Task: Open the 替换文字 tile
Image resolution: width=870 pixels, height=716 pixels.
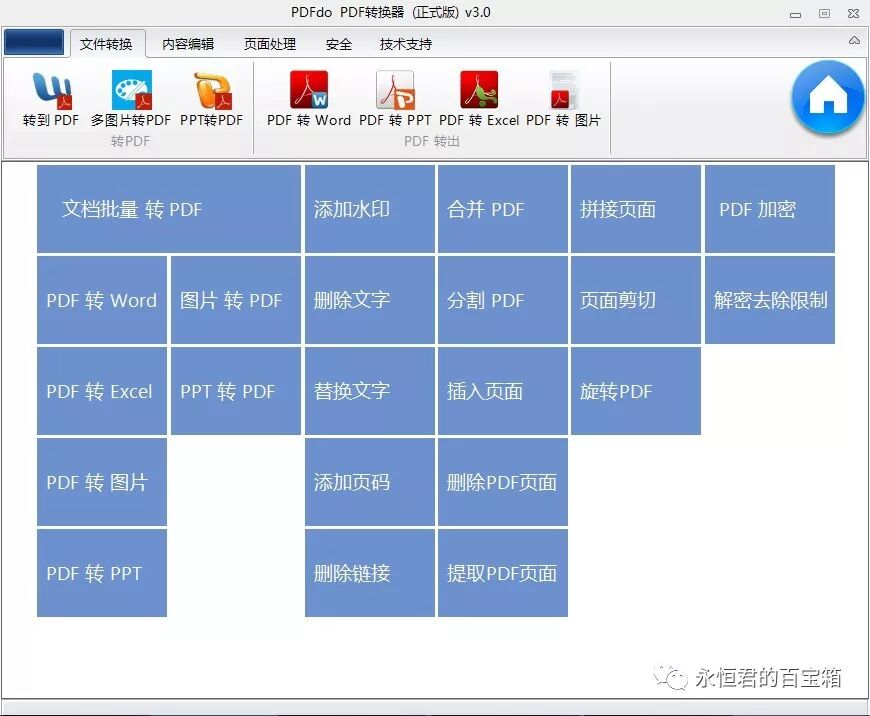Action: [x=370, y=391]
